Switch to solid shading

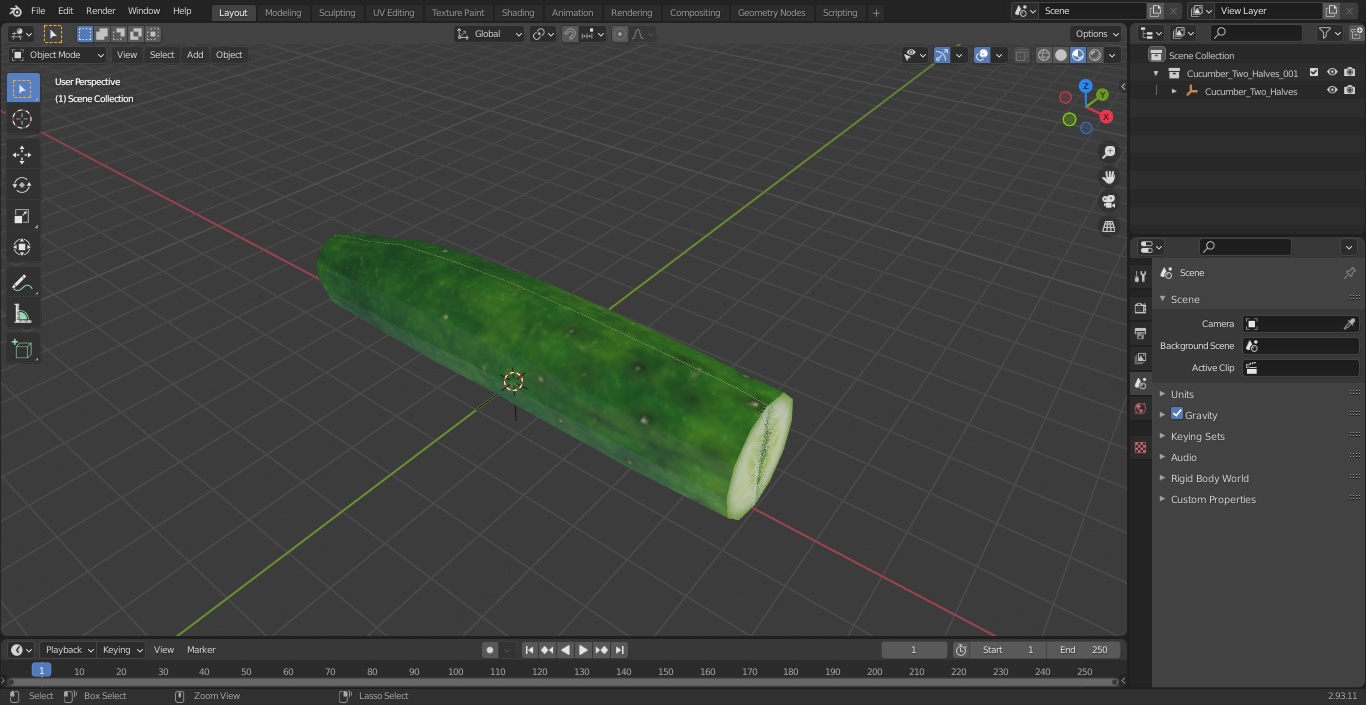click(x=1061, y=55)
